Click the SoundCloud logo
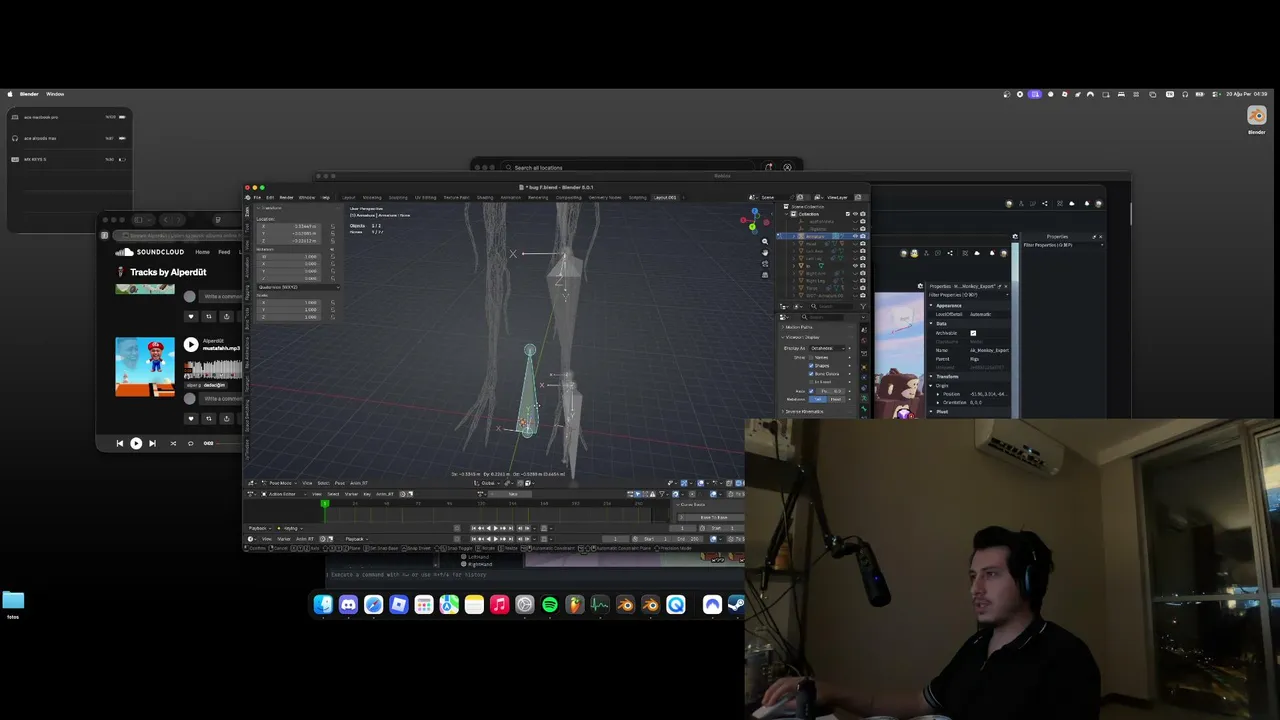 pos(151,252)
